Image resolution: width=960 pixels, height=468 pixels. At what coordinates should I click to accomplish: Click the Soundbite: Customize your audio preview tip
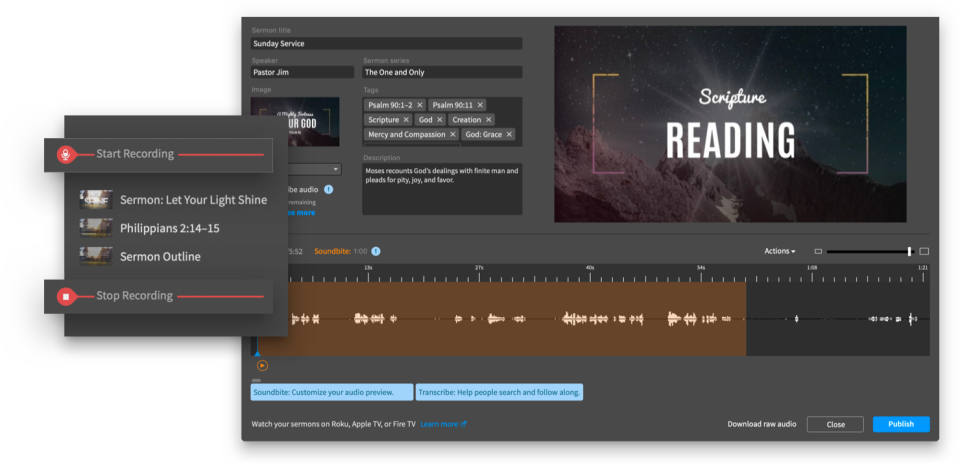332,392
